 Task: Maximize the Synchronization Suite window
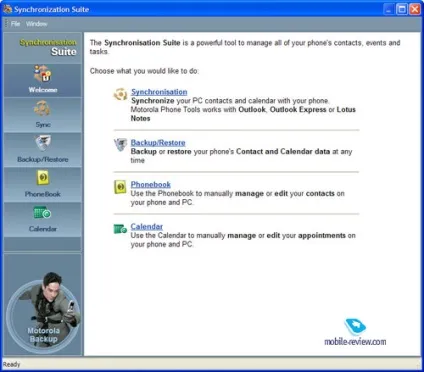[402, 9]
